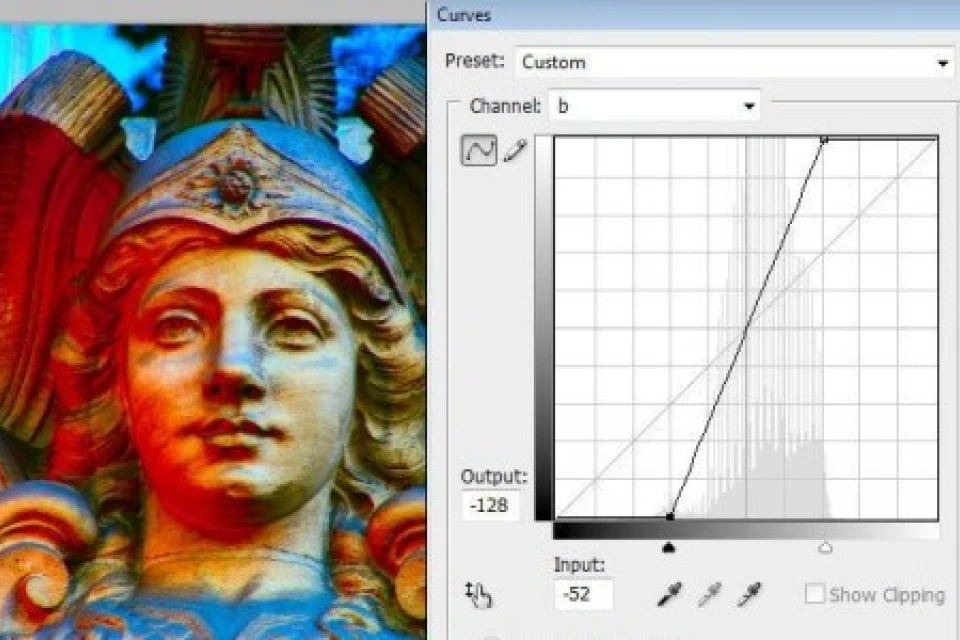This screenshot has height=640, width=960.
Task: Pick the white point eyedropper
Action: click(749, 594)
